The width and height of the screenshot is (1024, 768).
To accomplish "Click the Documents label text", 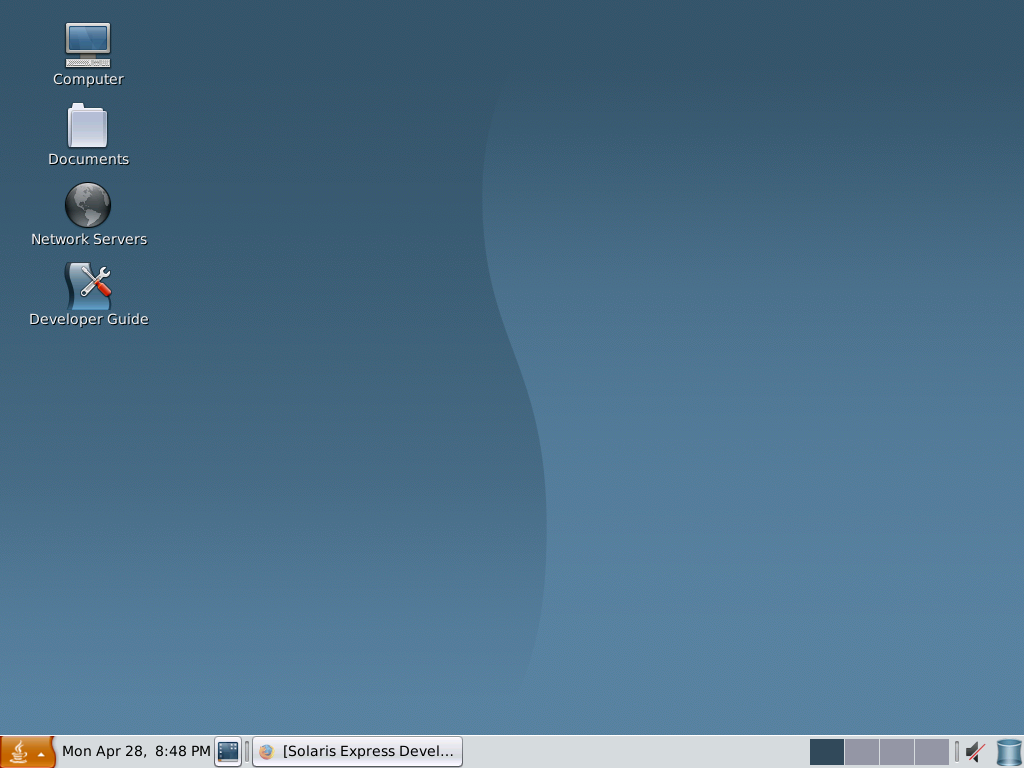I will 88,159.
